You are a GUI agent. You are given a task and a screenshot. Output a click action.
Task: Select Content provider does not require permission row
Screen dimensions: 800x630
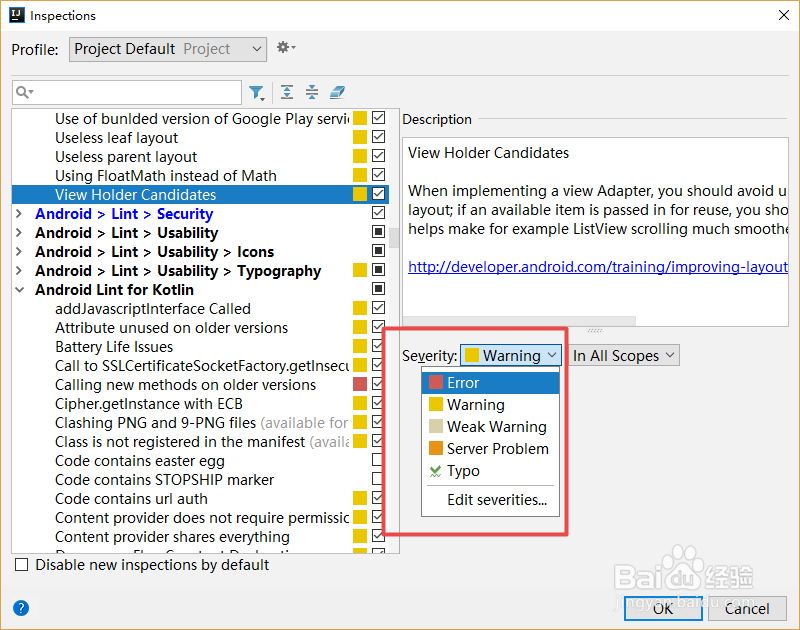point(202,518)
